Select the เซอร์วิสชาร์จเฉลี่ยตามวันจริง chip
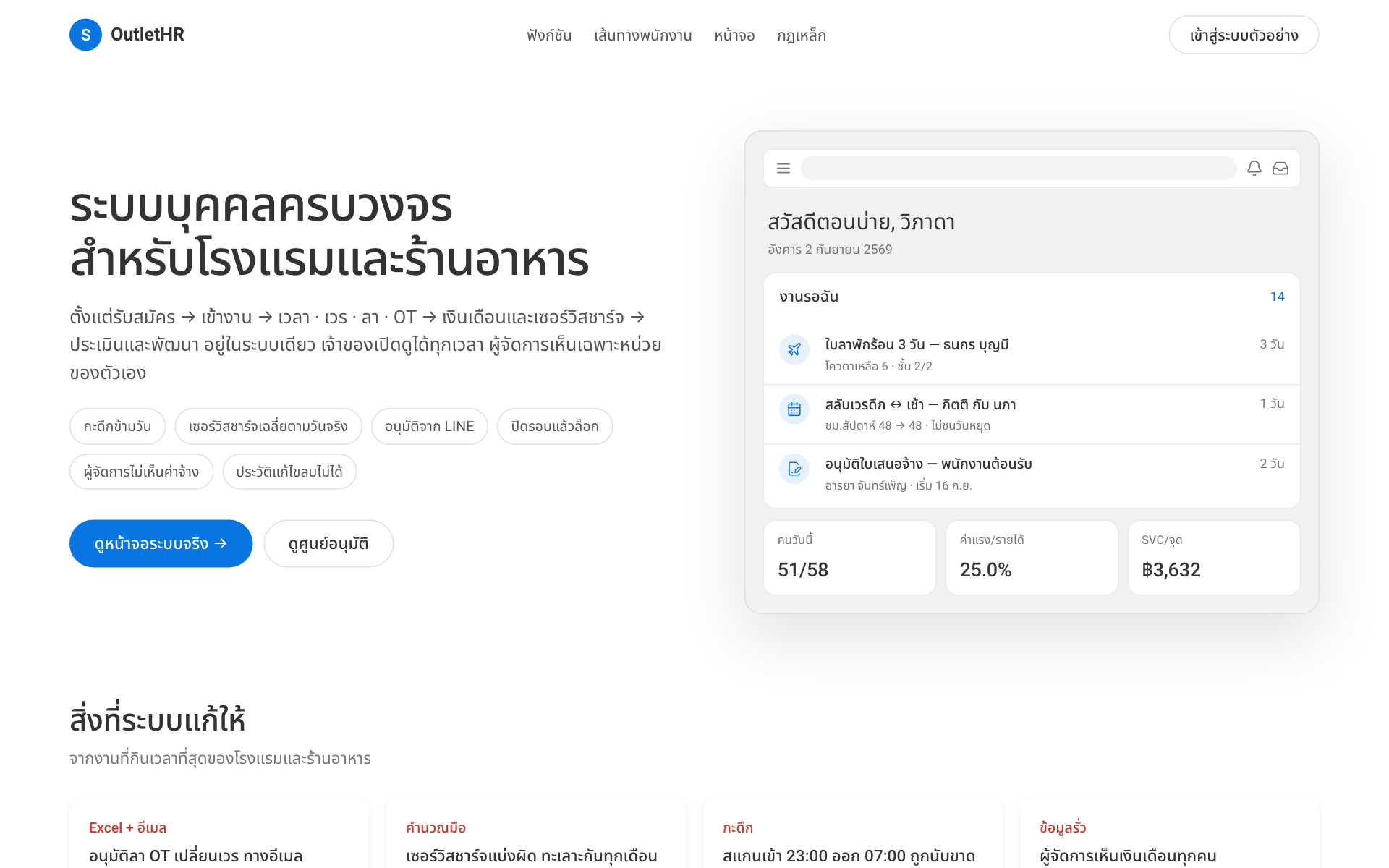 click(268, 427)
